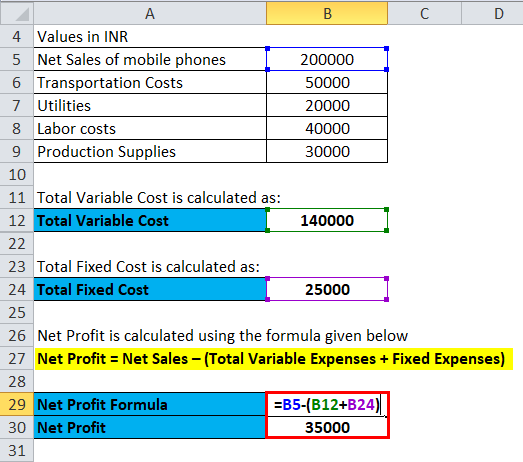This screenshot has height=462, width=523.
Task: Select the cell containing 30000
Action: tap(327, 151)
